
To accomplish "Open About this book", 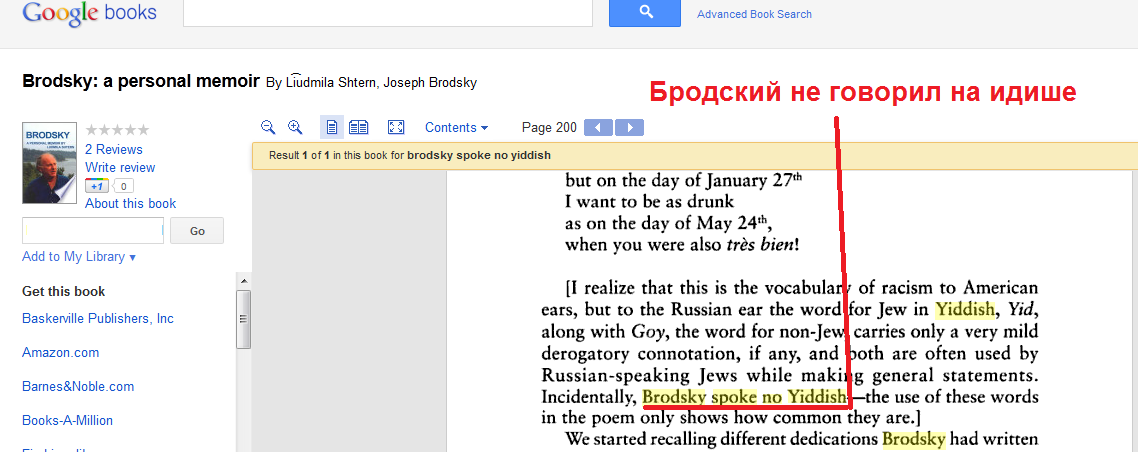I will point(131,204).
